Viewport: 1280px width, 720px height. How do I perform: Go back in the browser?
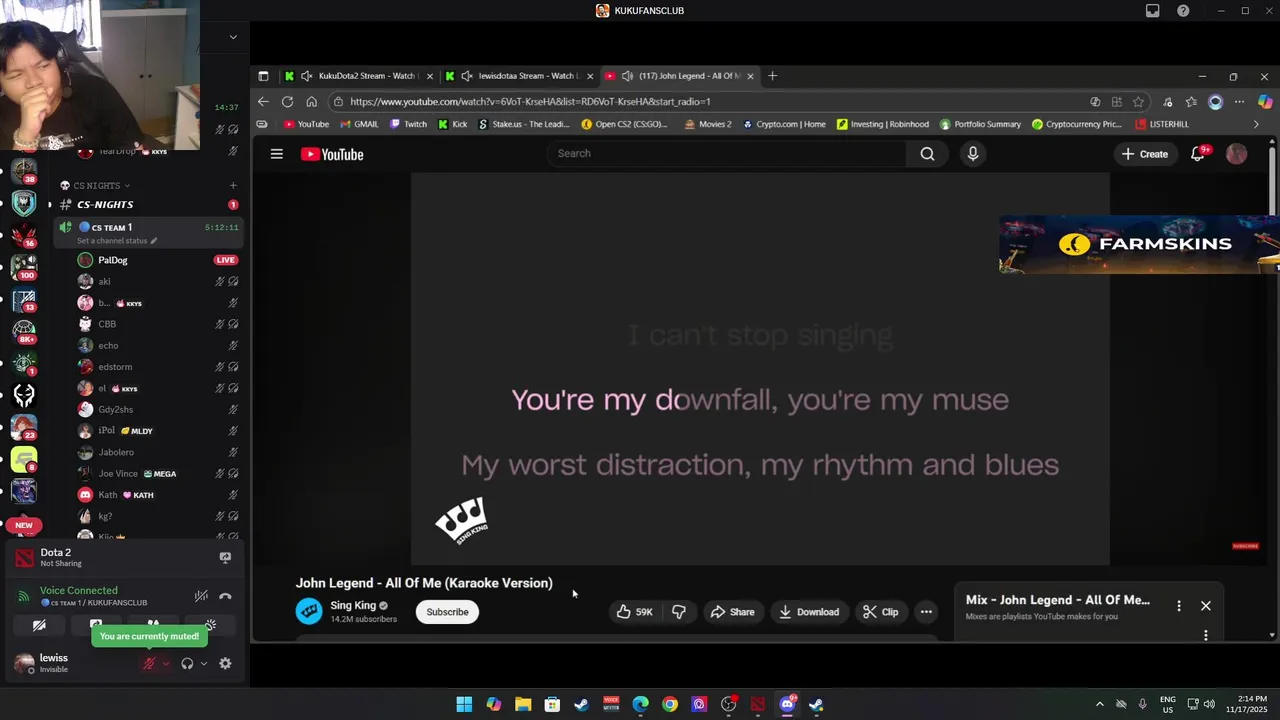pos(263,101)
